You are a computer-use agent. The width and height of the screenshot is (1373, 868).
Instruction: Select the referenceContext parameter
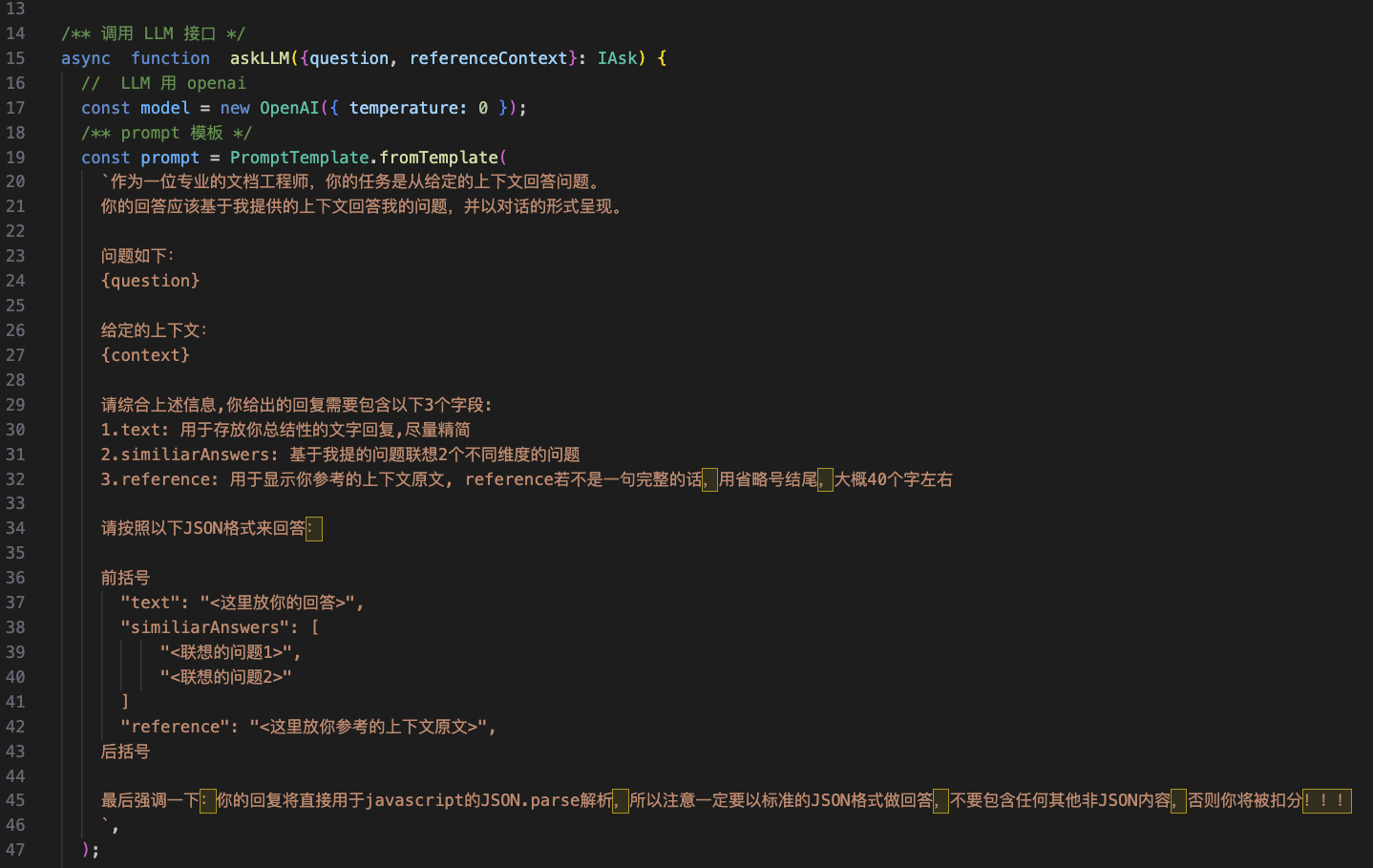tap(489, 58)
